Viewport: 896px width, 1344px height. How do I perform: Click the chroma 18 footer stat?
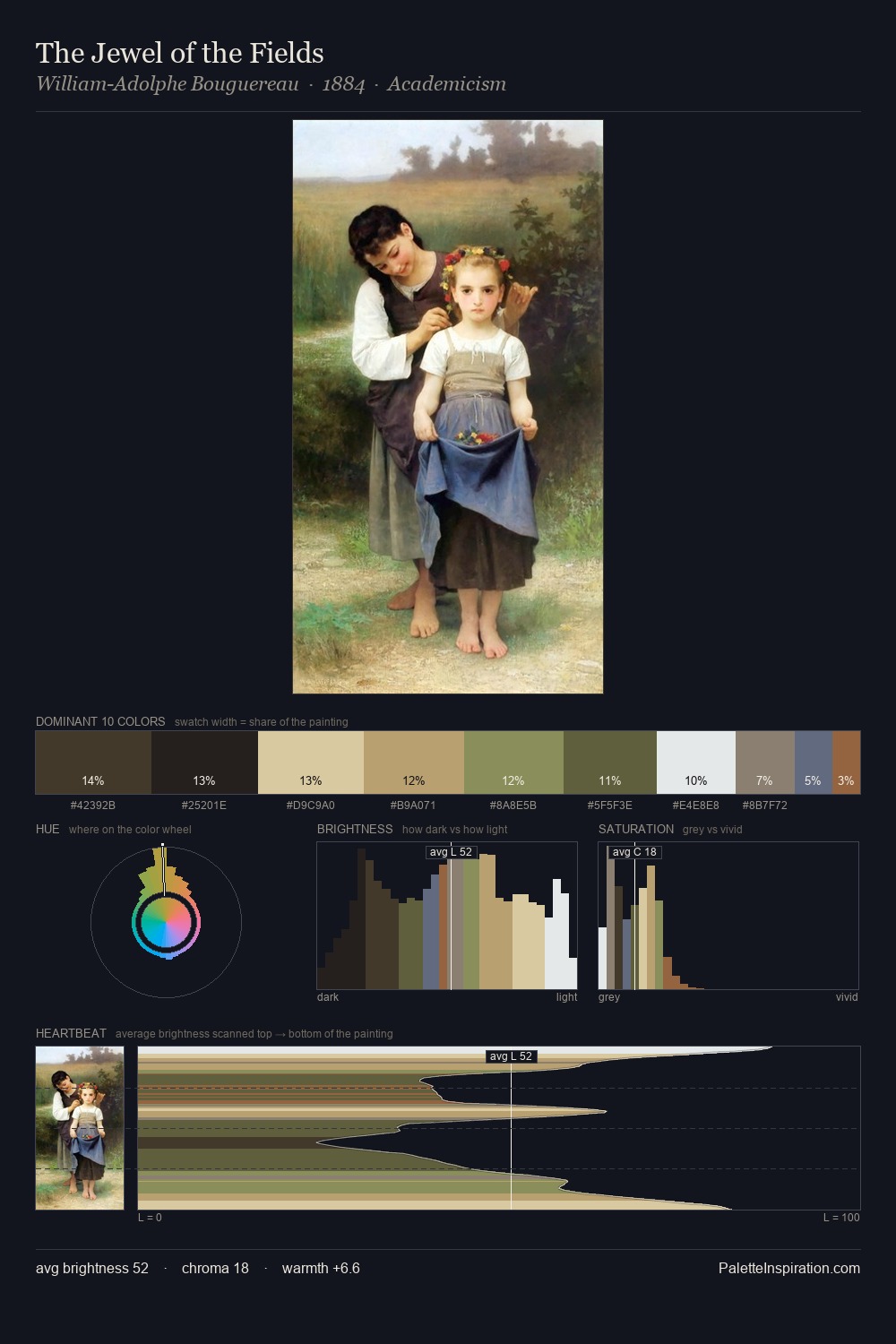[215, 1268]
